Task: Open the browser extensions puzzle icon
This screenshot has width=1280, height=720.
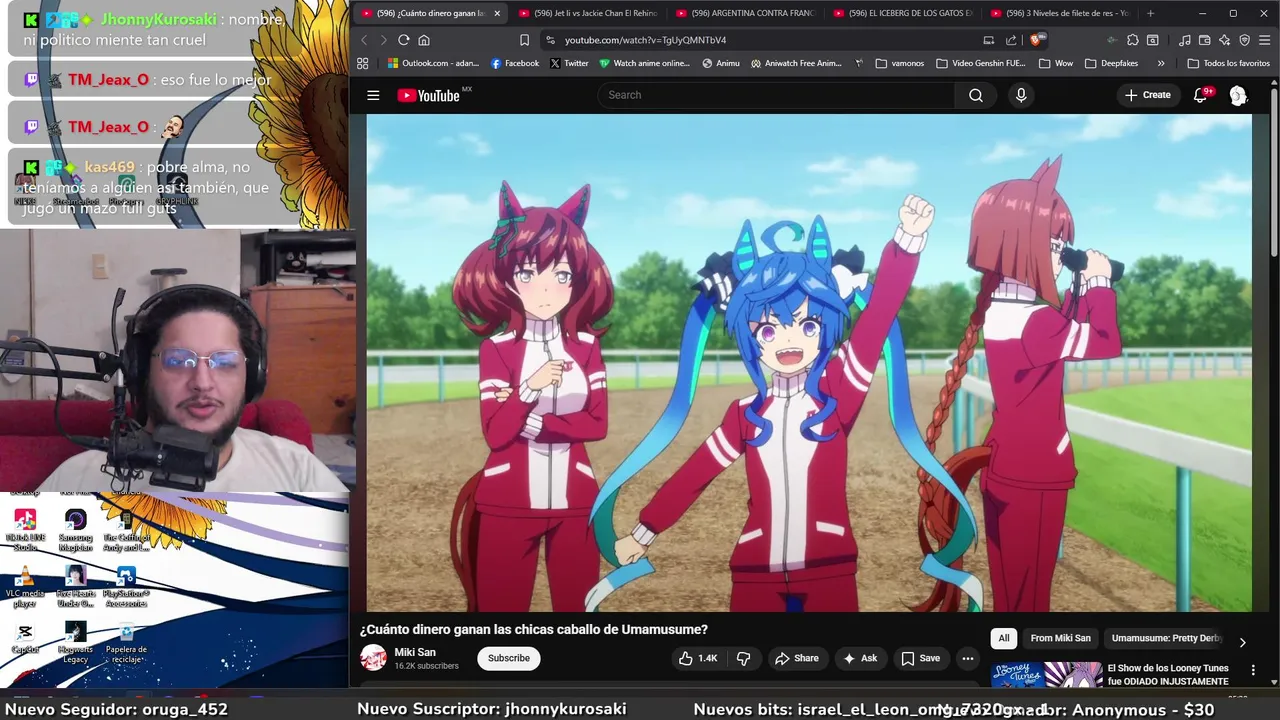Action: (x=1133, y=40)
